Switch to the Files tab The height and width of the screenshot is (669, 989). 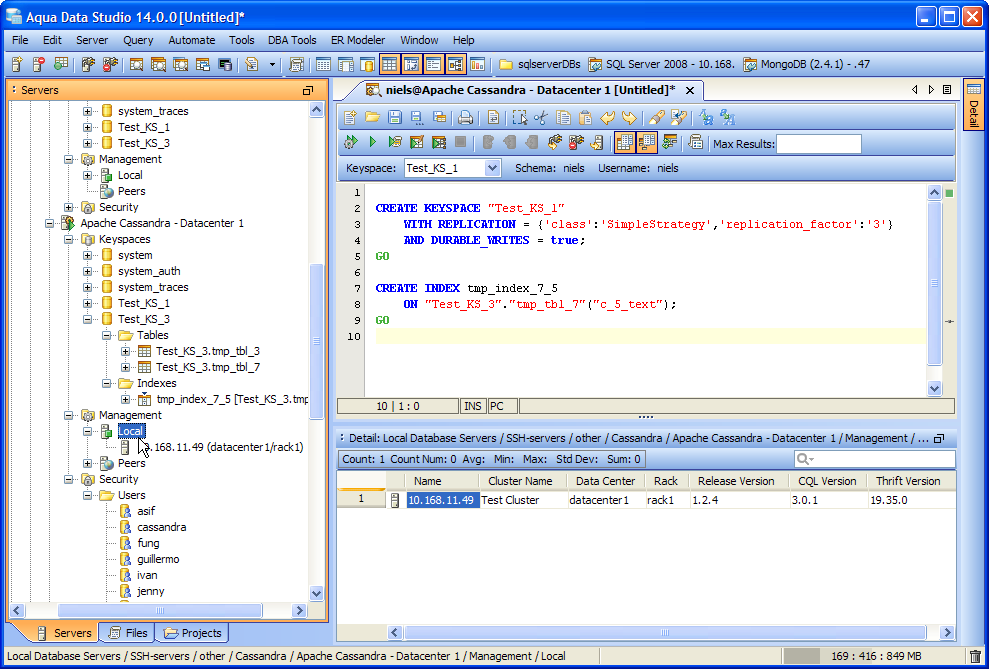[x=128, y=633]
